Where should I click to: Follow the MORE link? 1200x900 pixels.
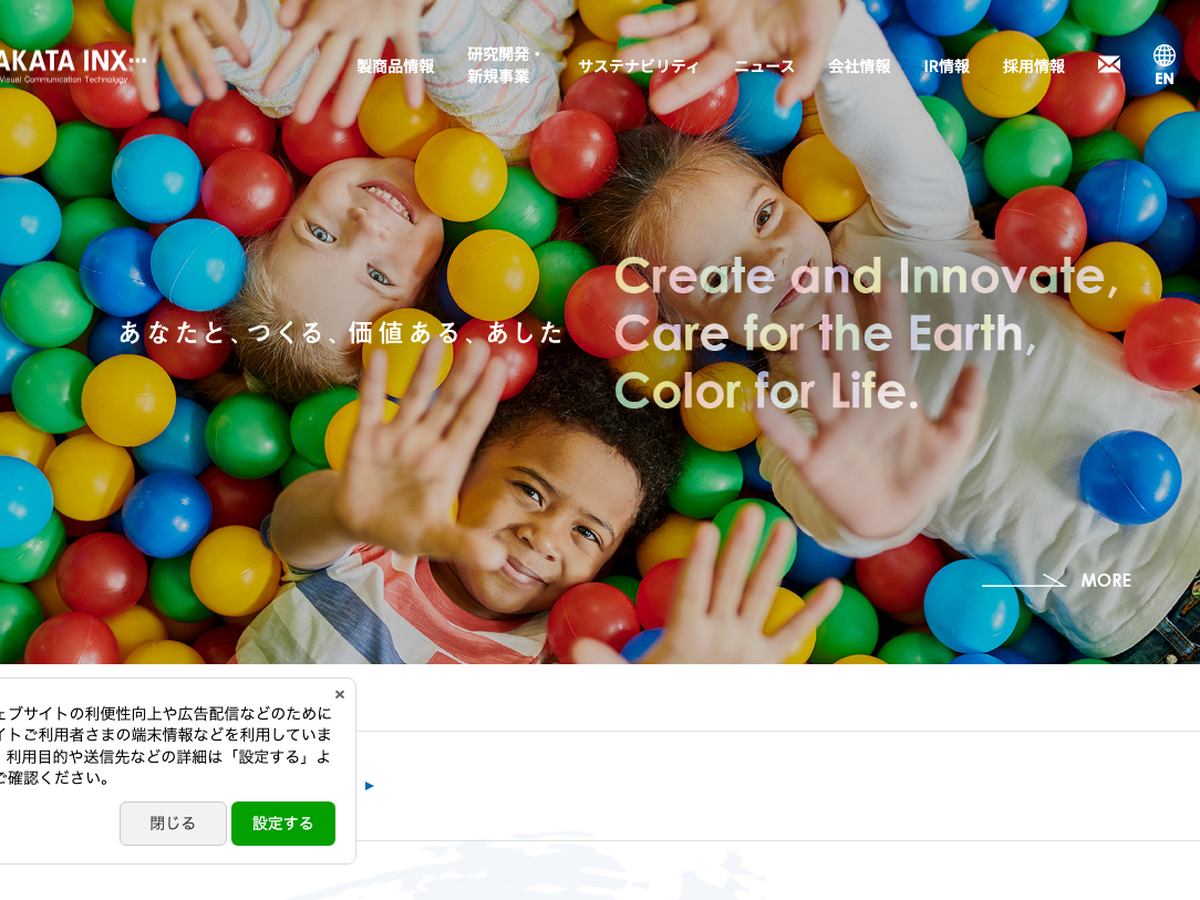pos(1105,580)
